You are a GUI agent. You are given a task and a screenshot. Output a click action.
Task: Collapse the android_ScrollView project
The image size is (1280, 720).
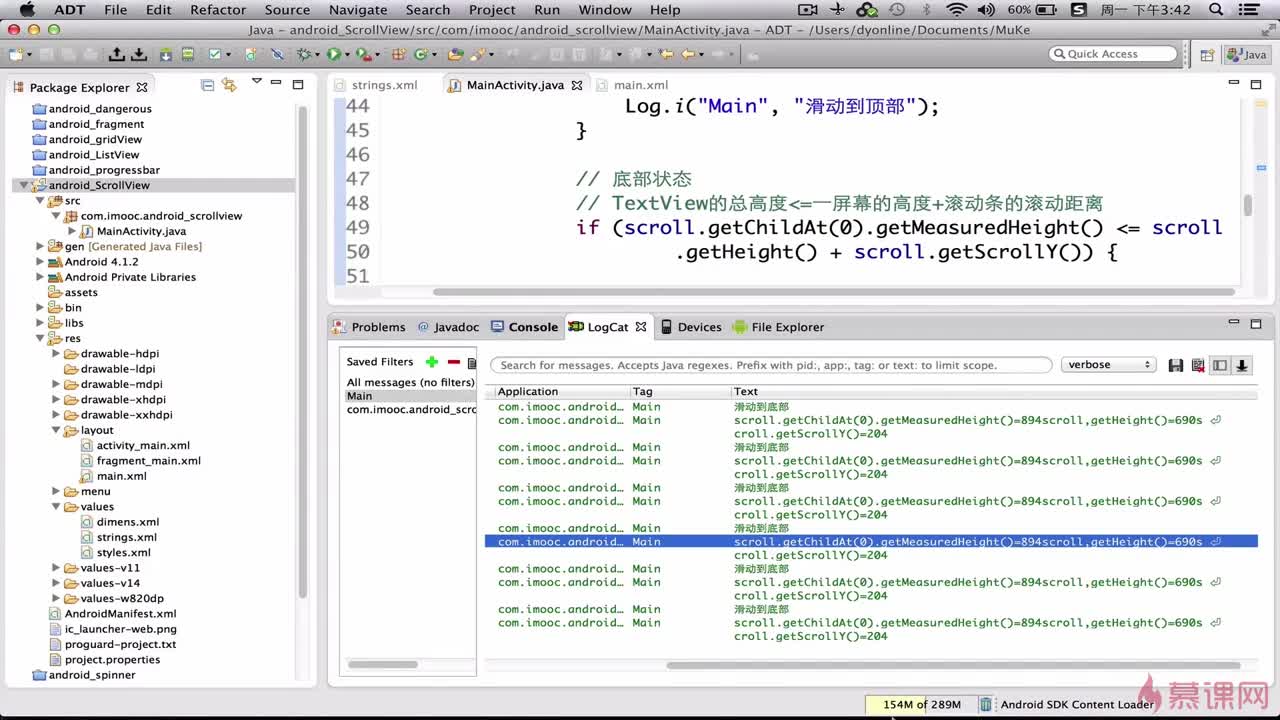click(24, 185)
